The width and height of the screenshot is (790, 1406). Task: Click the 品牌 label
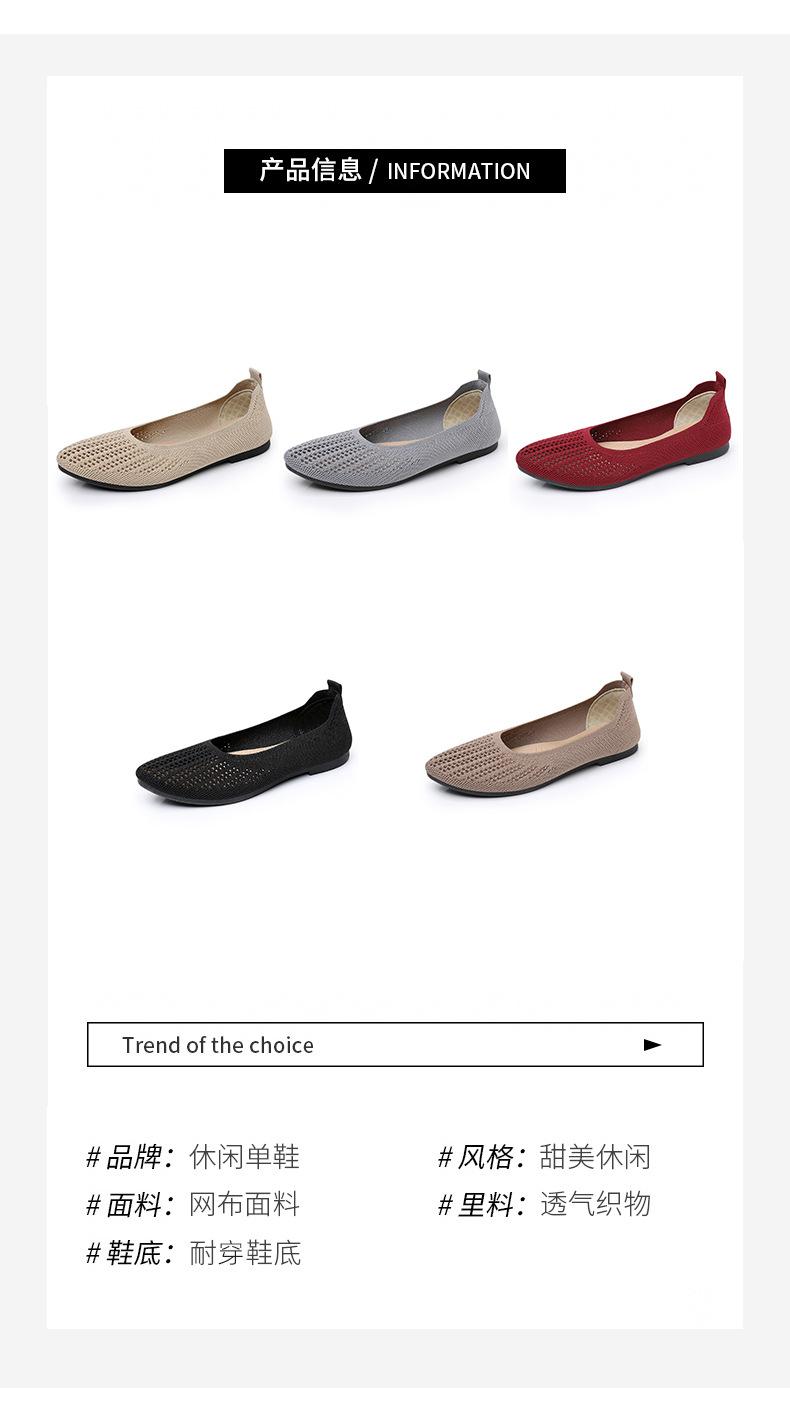133,1158
